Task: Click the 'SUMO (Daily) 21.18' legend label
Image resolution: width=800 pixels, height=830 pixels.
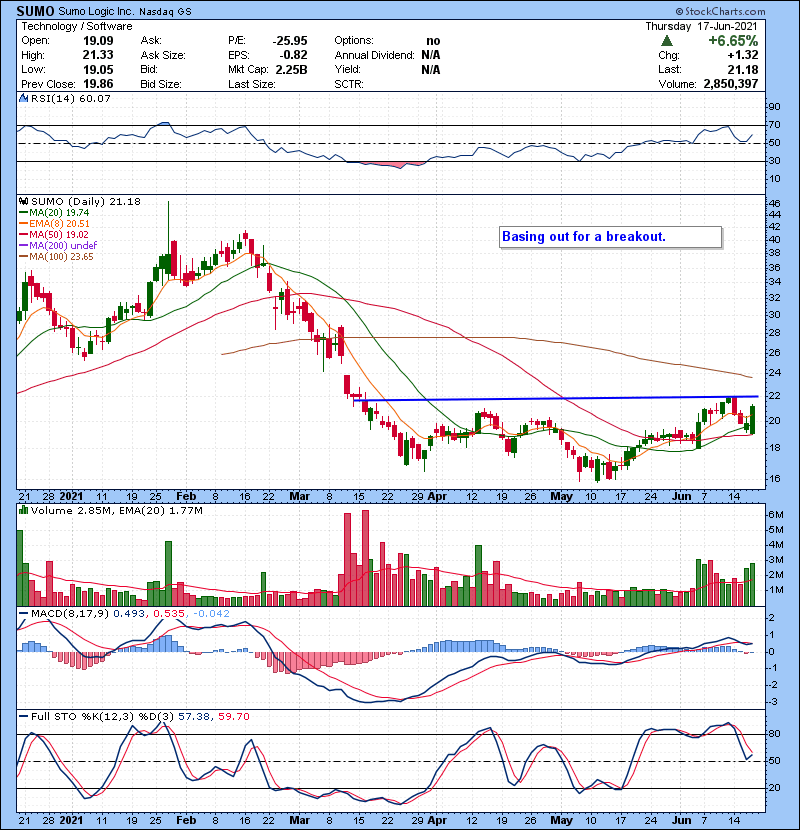Action: (x=86, y=201)
